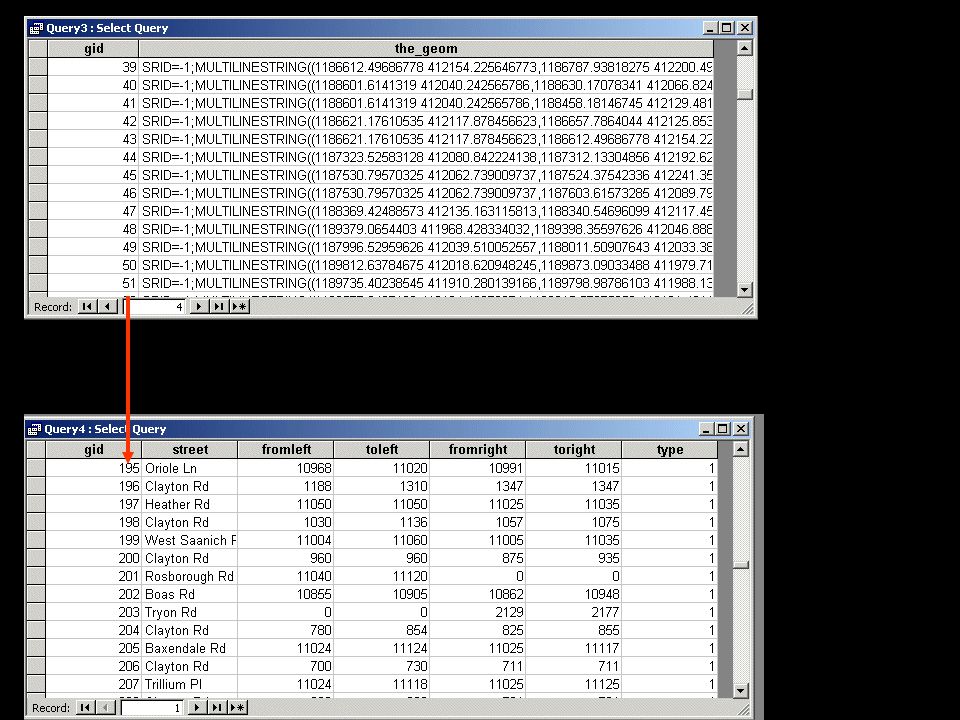The height and width of the screenshot is (720, 960).
Task: Click gid cell 50 in Query3
Action: [93, 265]
